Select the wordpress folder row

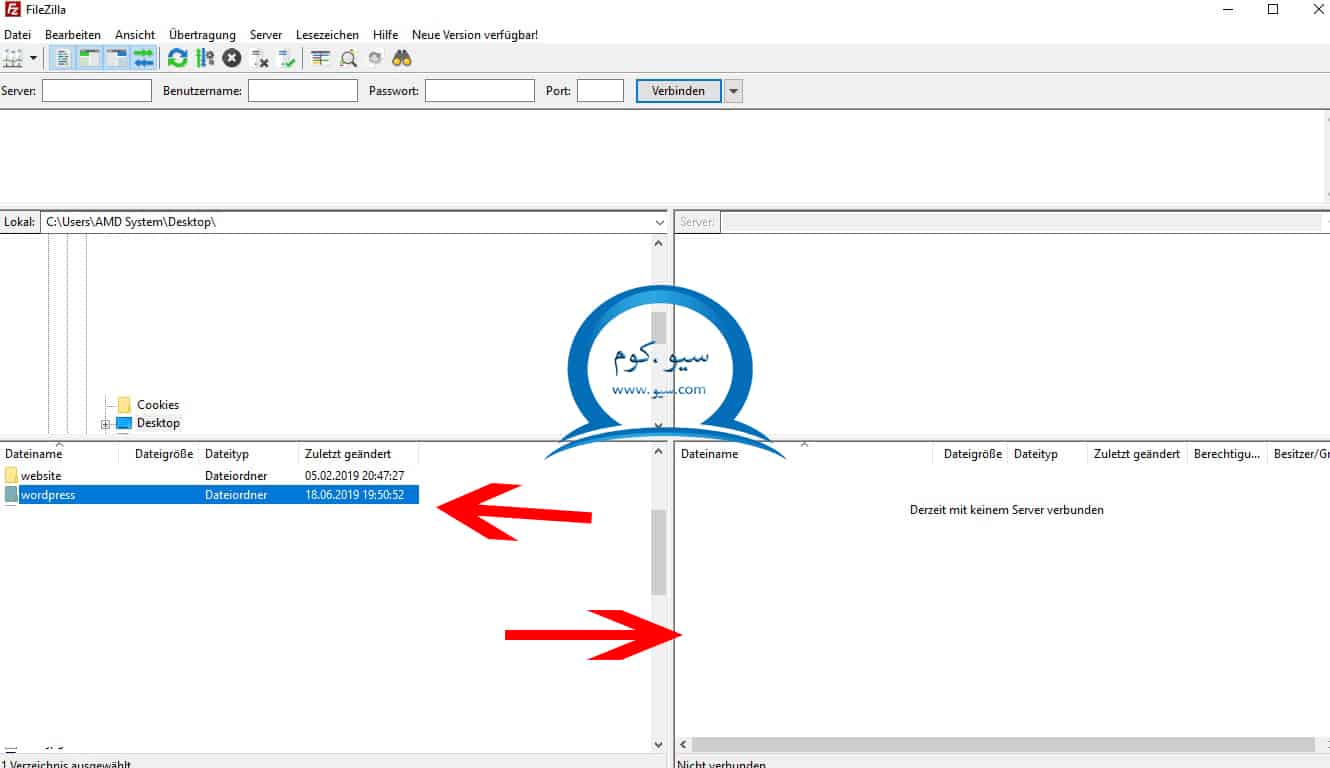(x=210, y=494)
